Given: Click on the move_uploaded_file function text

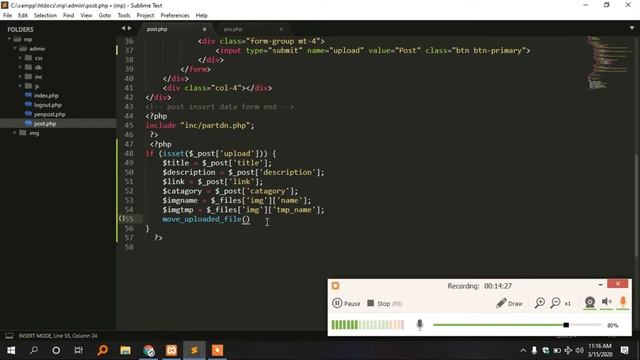Looking at the screenshot, I should 202,219.
